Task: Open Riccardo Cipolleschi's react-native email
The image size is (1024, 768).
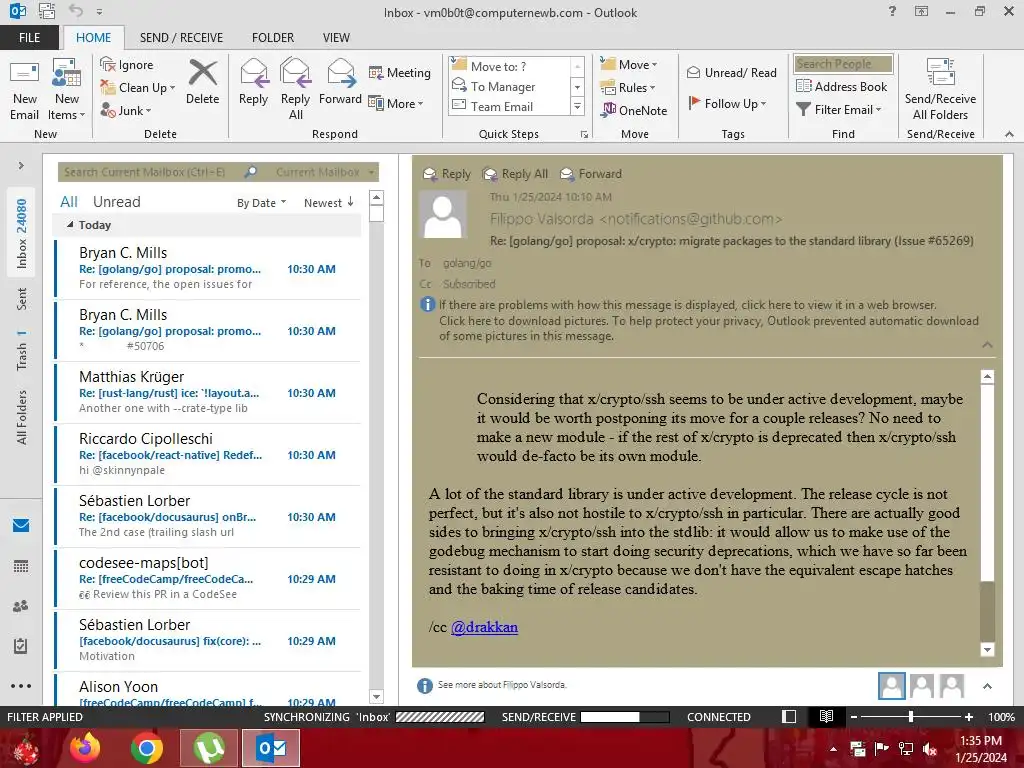Action: click(208, 455)
